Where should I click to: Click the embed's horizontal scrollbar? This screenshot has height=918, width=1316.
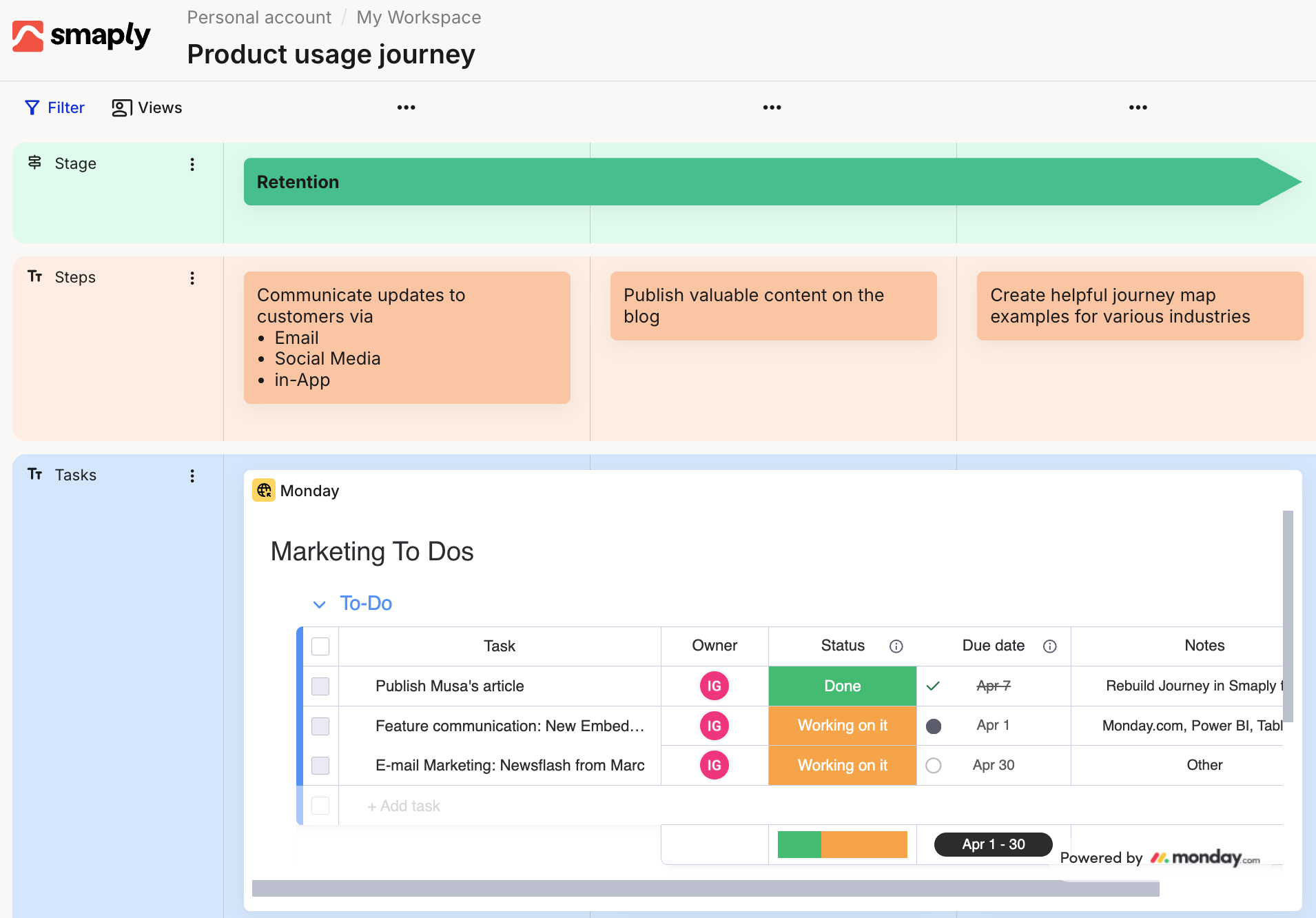coord(706,888)
